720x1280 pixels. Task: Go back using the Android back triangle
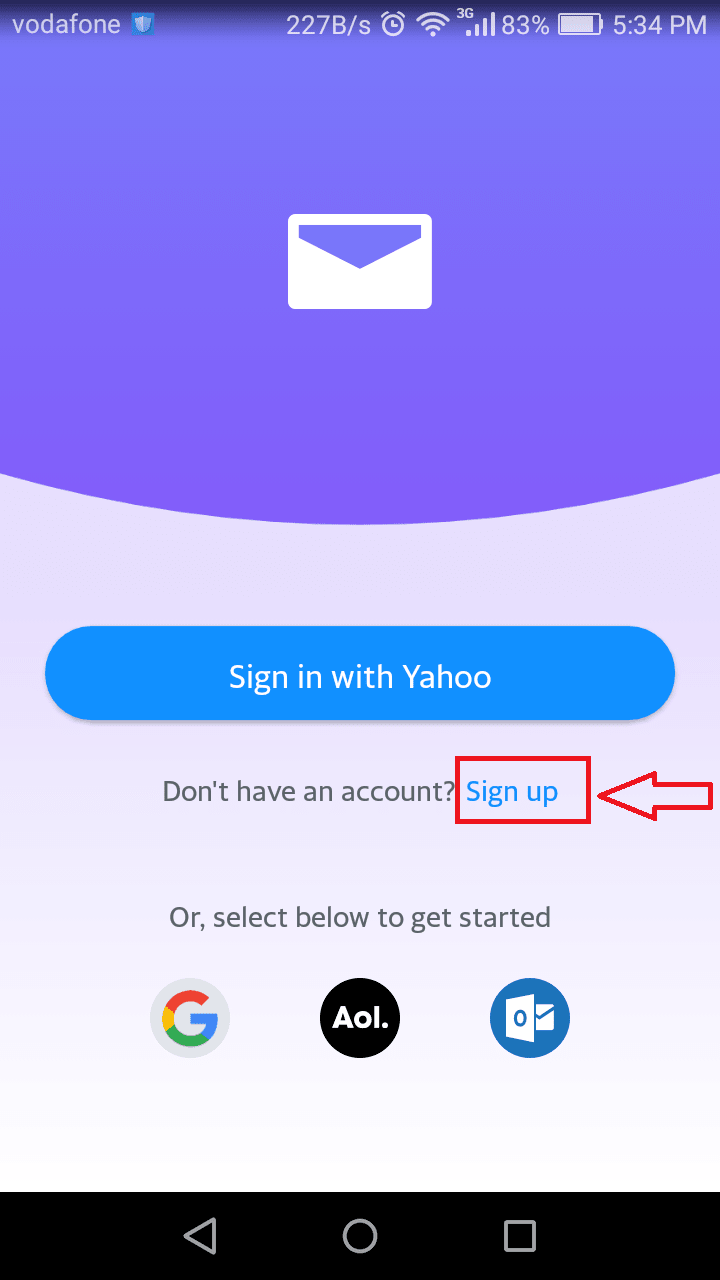200,1236
